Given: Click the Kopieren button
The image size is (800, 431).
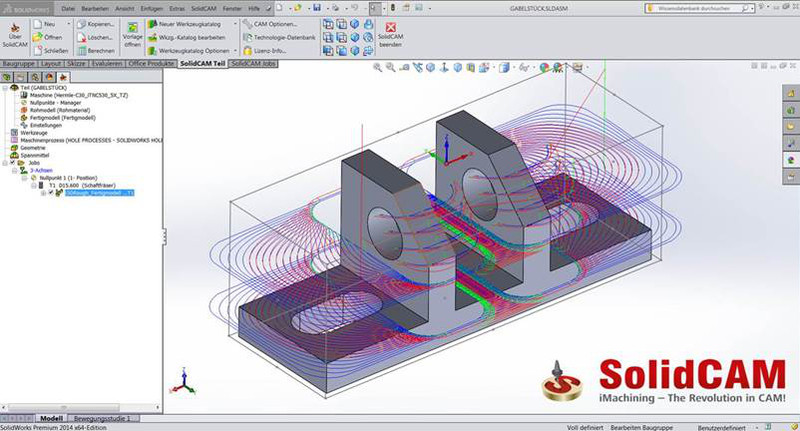Looking at the screenshot, I should (x=96, y=24).
